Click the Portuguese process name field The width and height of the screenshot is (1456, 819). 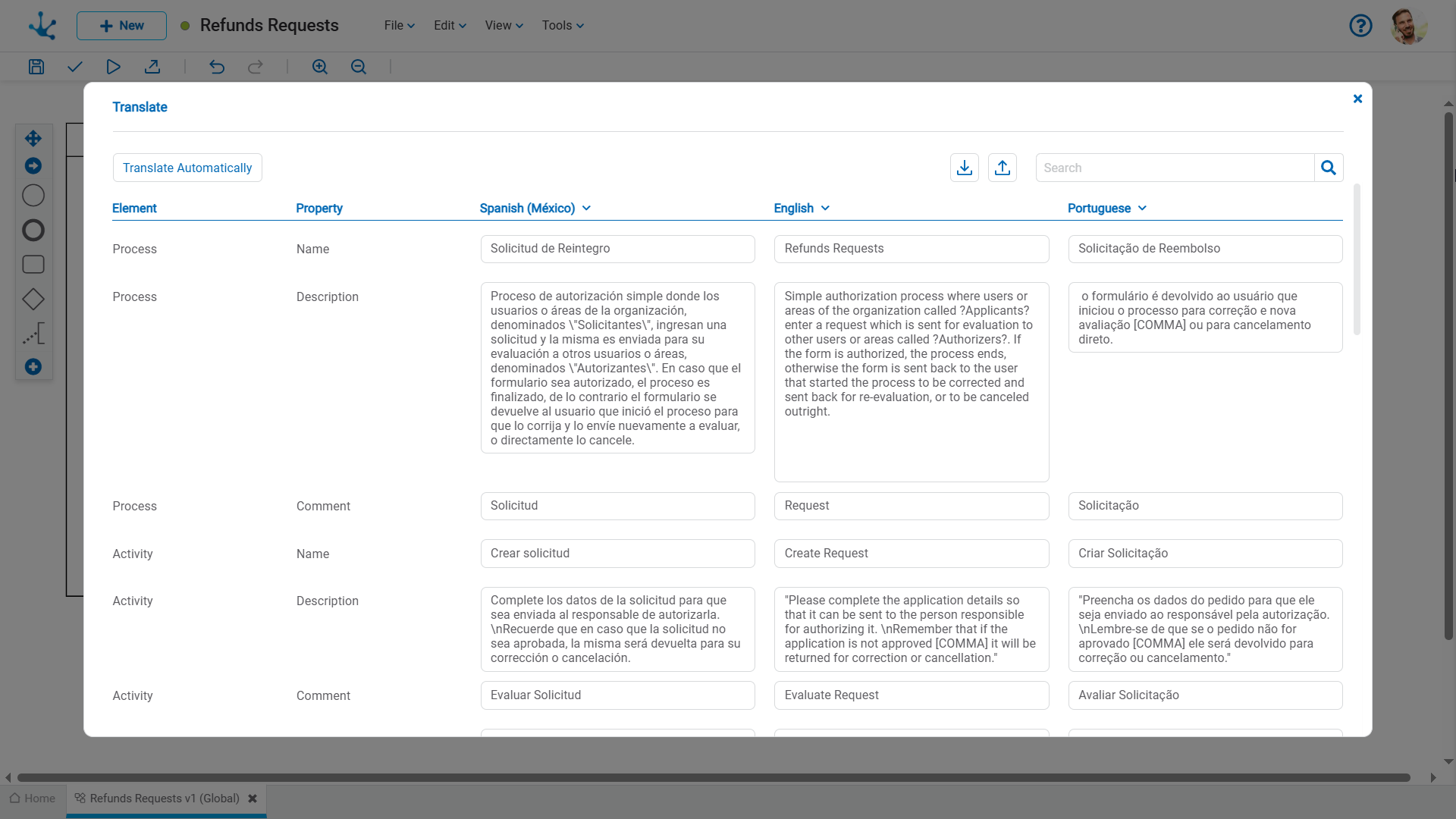(1204, 249)
